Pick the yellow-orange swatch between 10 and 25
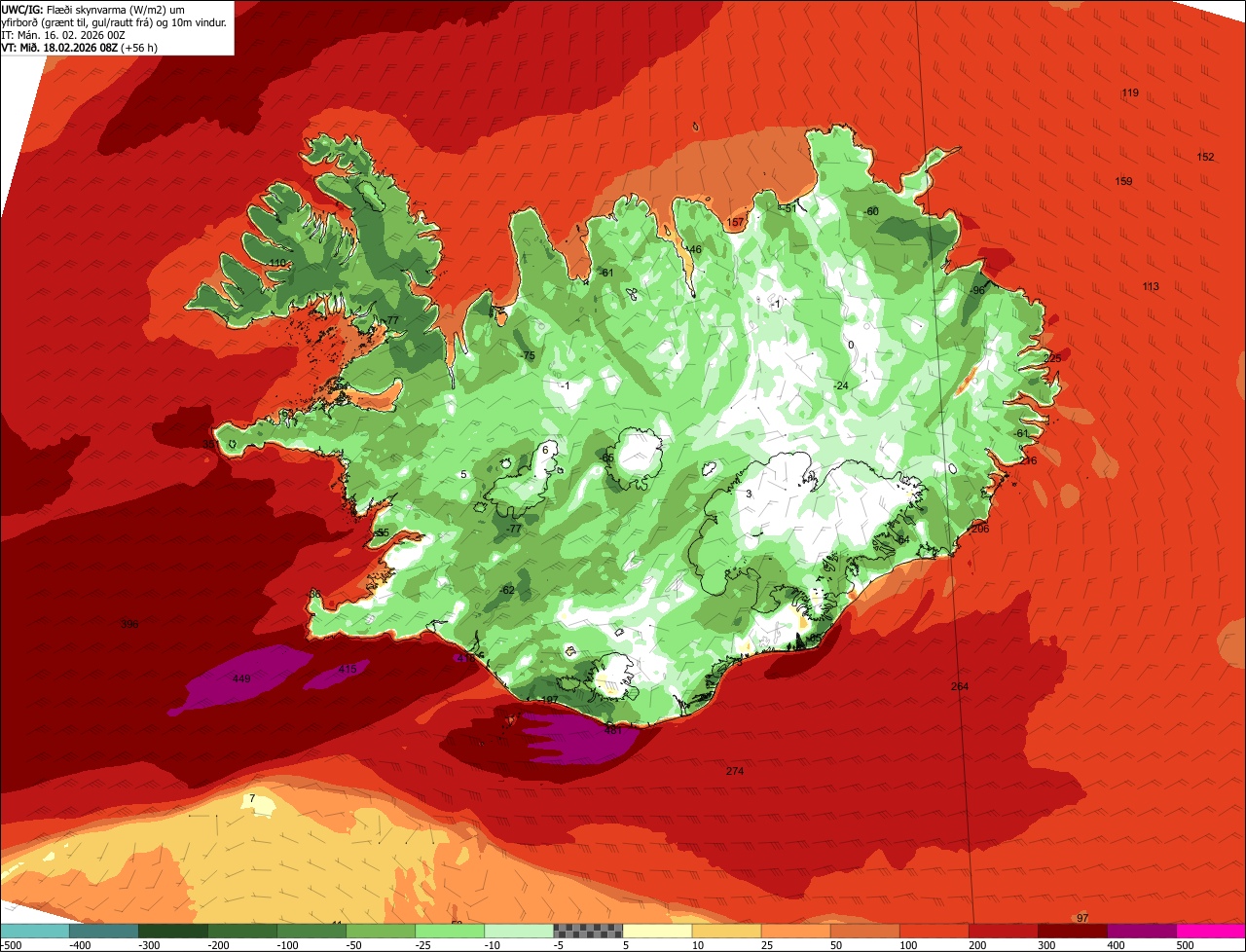 [725, 932]
